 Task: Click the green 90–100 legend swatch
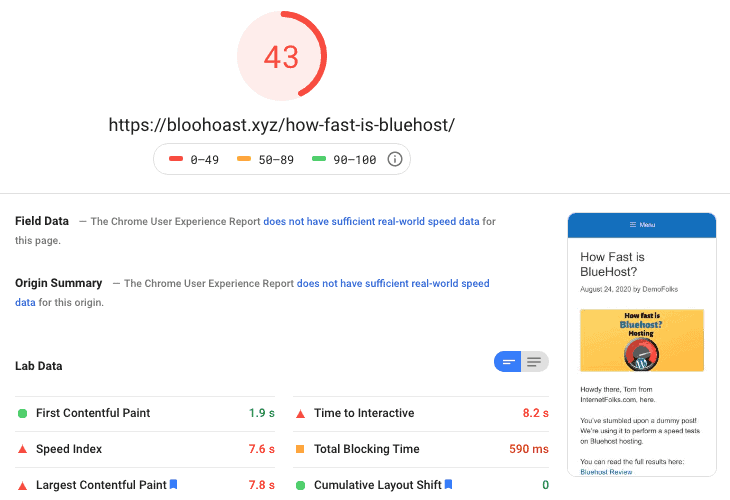pos(319,159)
